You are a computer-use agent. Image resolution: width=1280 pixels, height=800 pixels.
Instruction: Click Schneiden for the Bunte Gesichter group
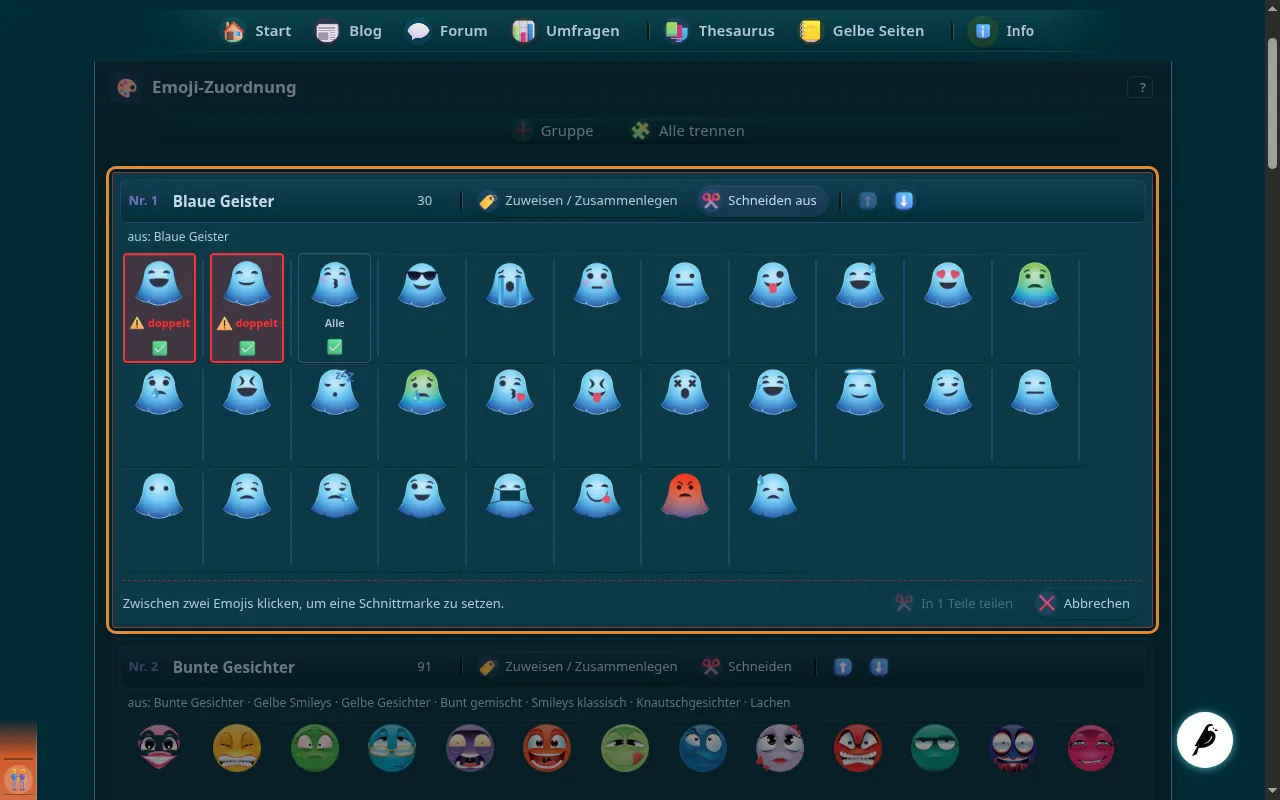click(x=747, y=667)
